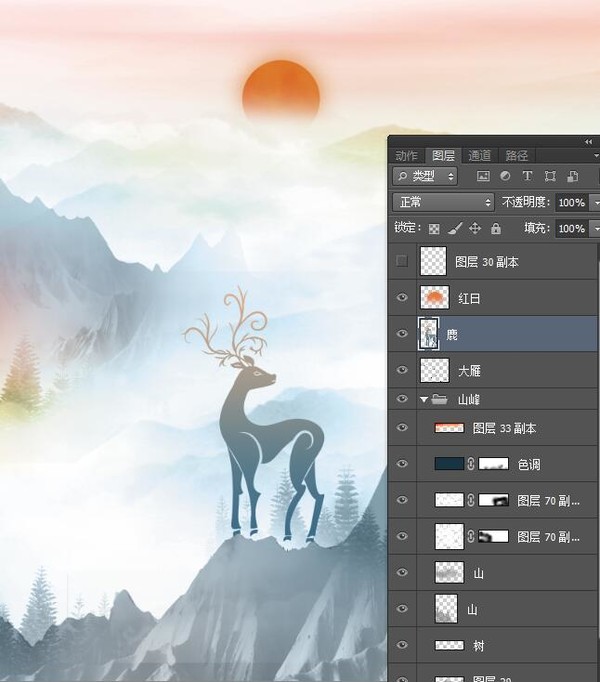Hide the 红日 layer
This screenshot has width=600, height=682.
(402, 298)
